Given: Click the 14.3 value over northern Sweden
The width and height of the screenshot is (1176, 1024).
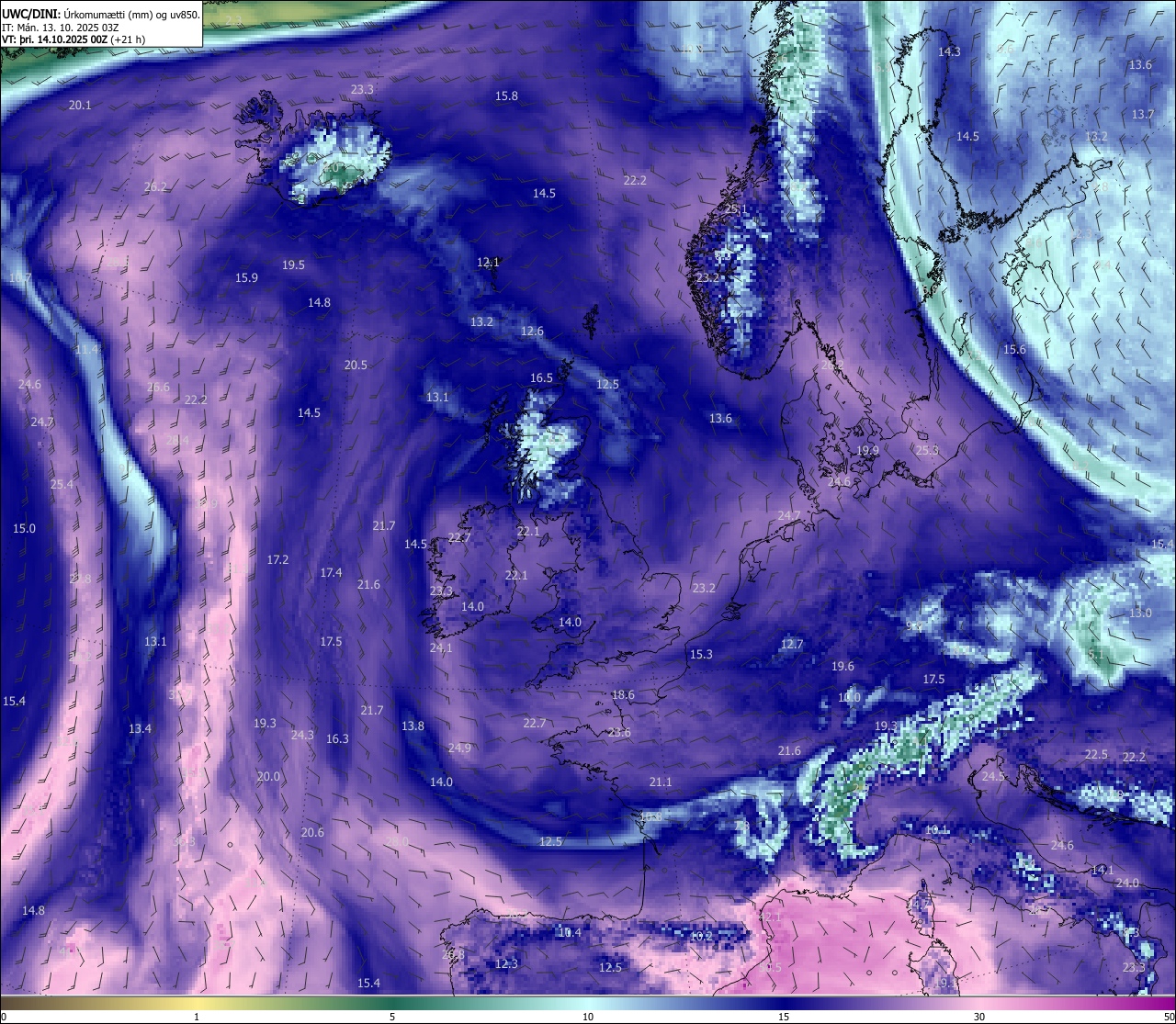Looking at the screenshot, I should (949, 52).
